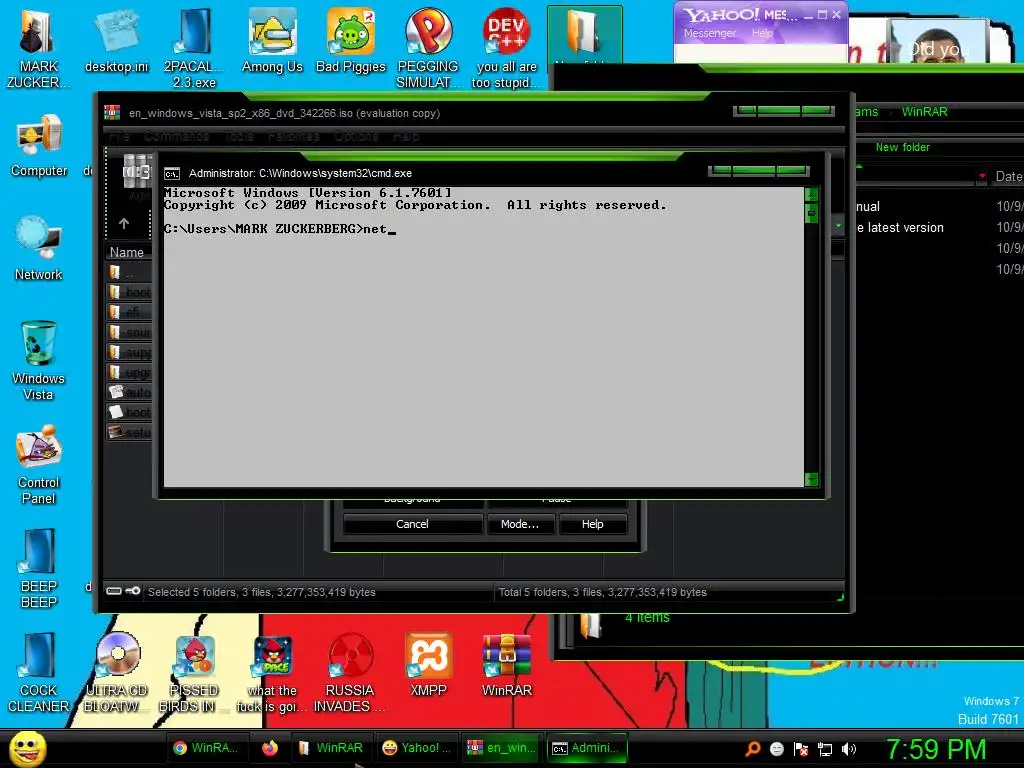Viewport: 1024px width, 768px height.
Task: Open the Help menu in Yahoo Messenger
Action: (x=762, y=33)
